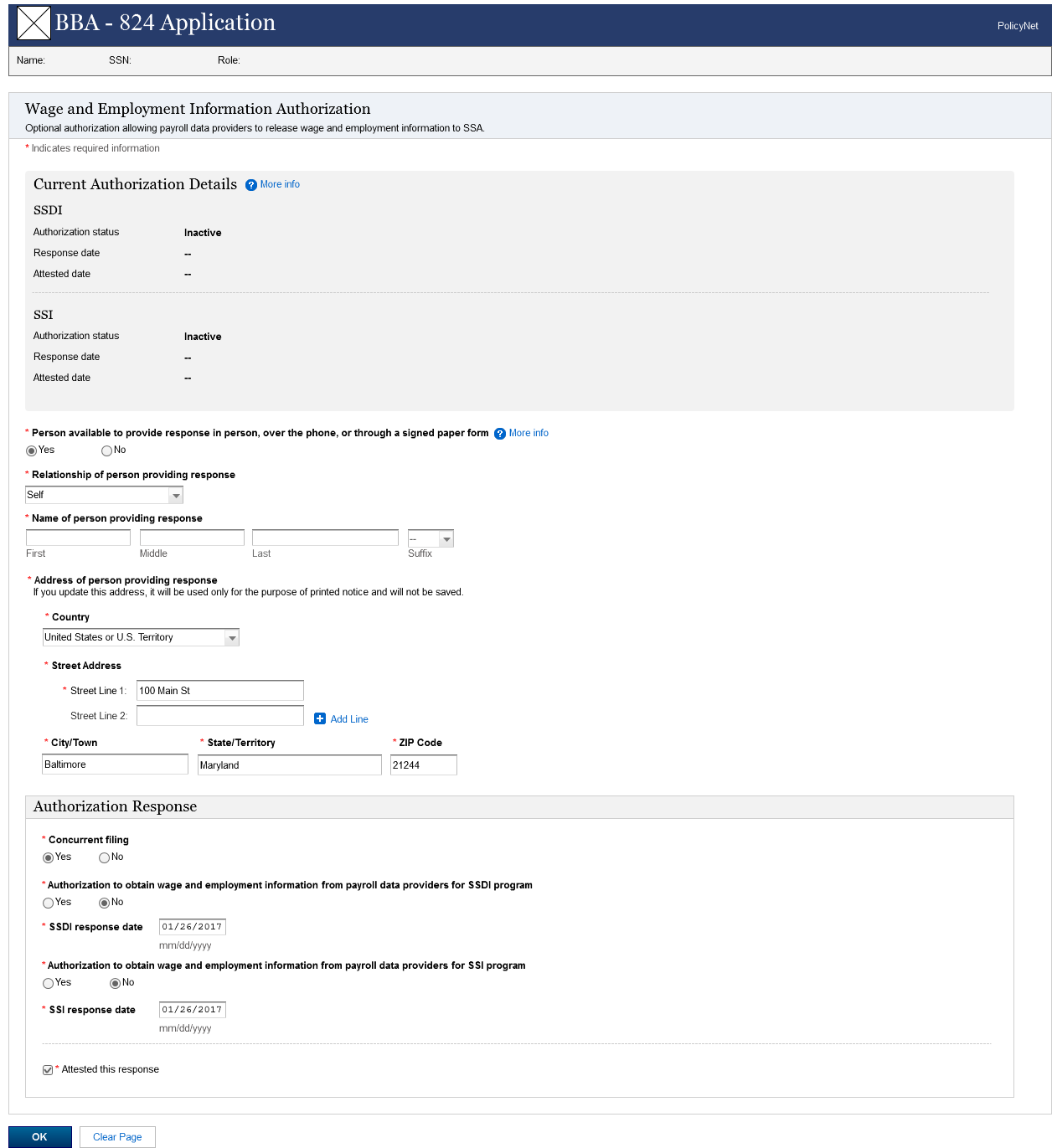Screen dimensions: 1052x1148
Task: Open the PolicyNet link in header
Action: click(x=1018, y=26)
